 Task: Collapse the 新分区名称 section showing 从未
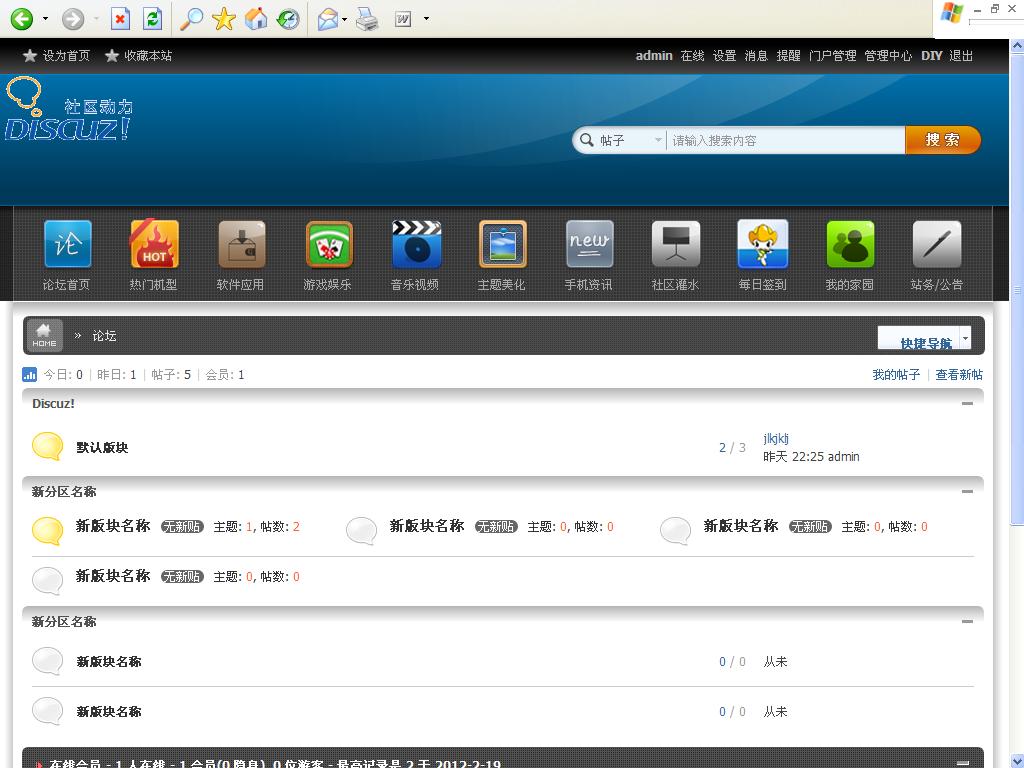coord(967,621)
